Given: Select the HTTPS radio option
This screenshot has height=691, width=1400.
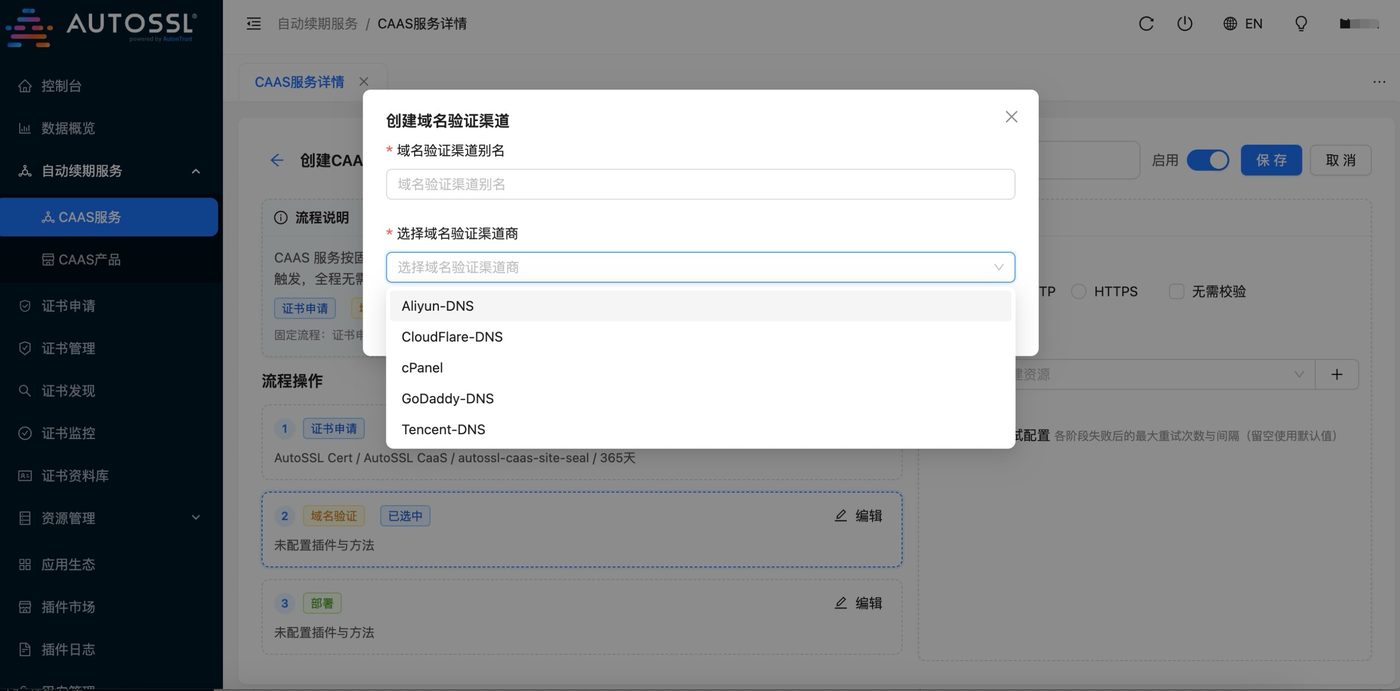Looking at the screenshot, I should coord(1079,291).
